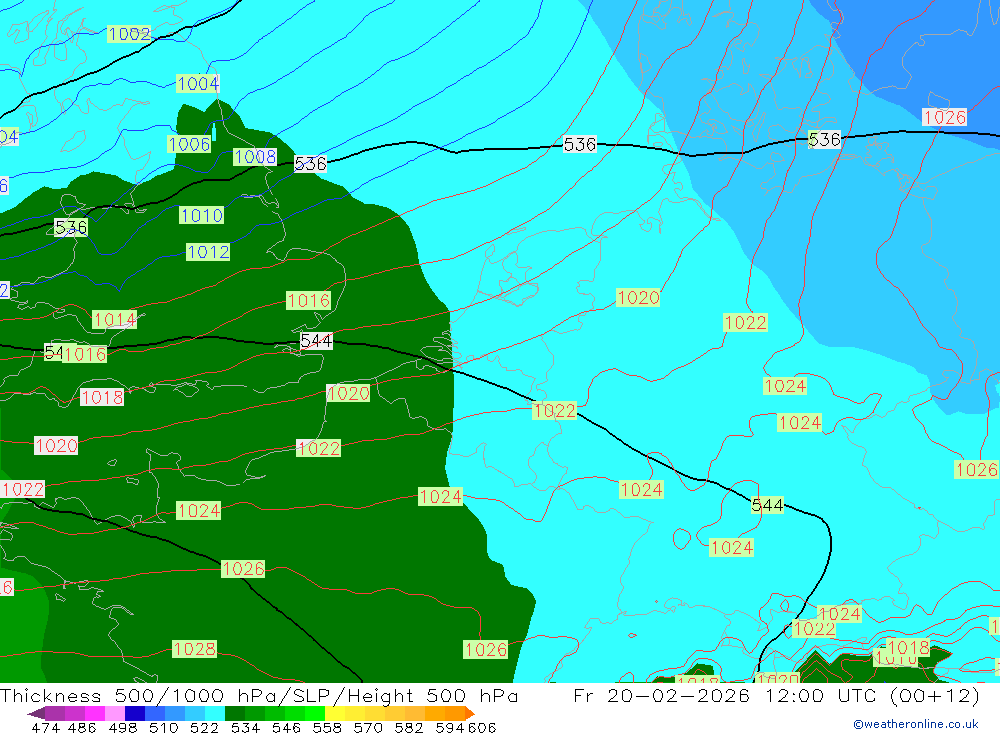This screenshot has width=1000, height=733.
Task: Click the 1018 label on the pink background
Action: point(102,397)
